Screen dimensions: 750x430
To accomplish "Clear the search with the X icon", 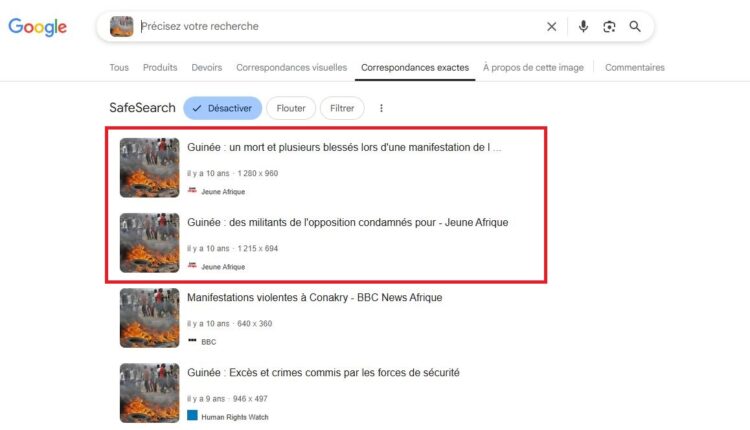I will (x=551, y=26).
